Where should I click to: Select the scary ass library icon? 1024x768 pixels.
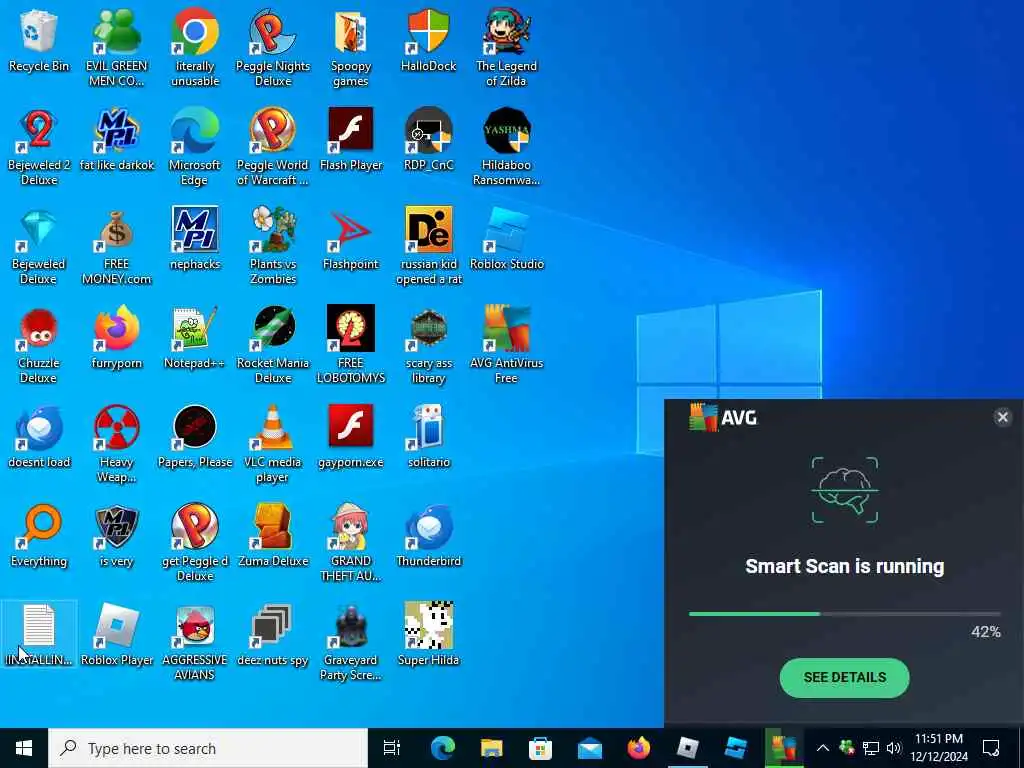(x=428, y=344)
